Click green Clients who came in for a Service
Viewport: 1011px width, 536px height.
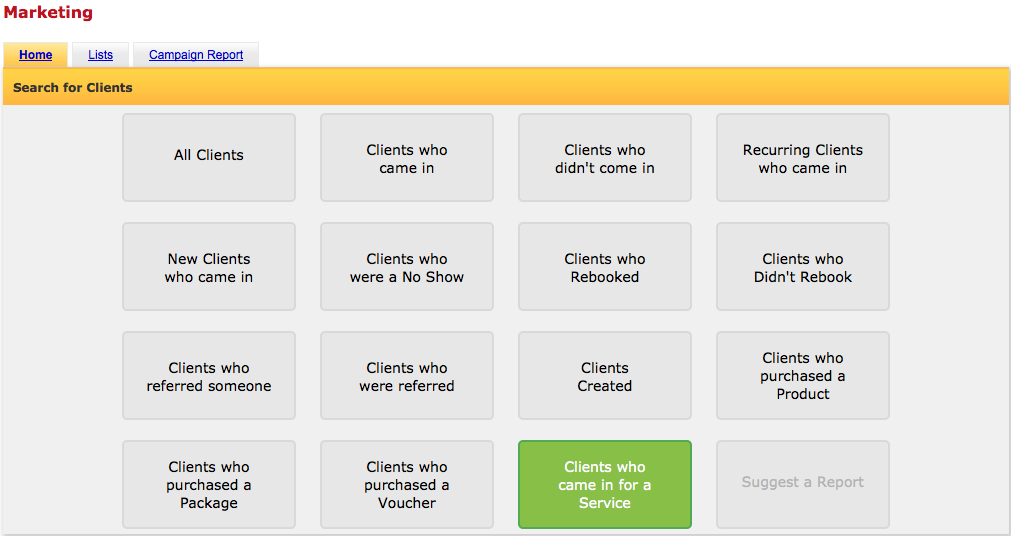click(x=605, y=484)
